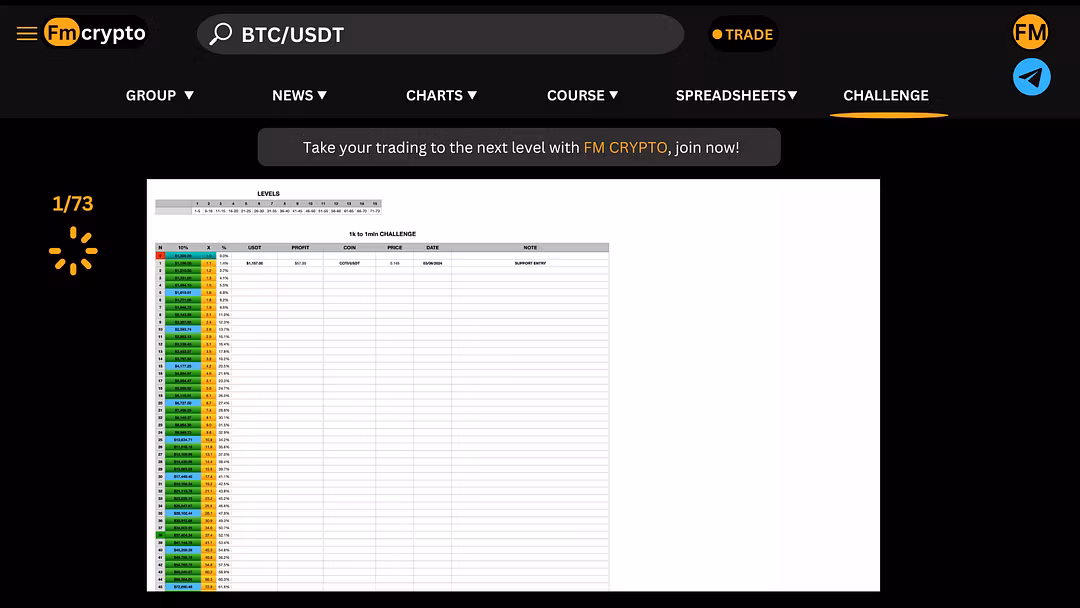This screenshot has height=608, width=1080.
Task: Open the SPREADSHEETS dropdown
Action: click(x=736, y=95)
